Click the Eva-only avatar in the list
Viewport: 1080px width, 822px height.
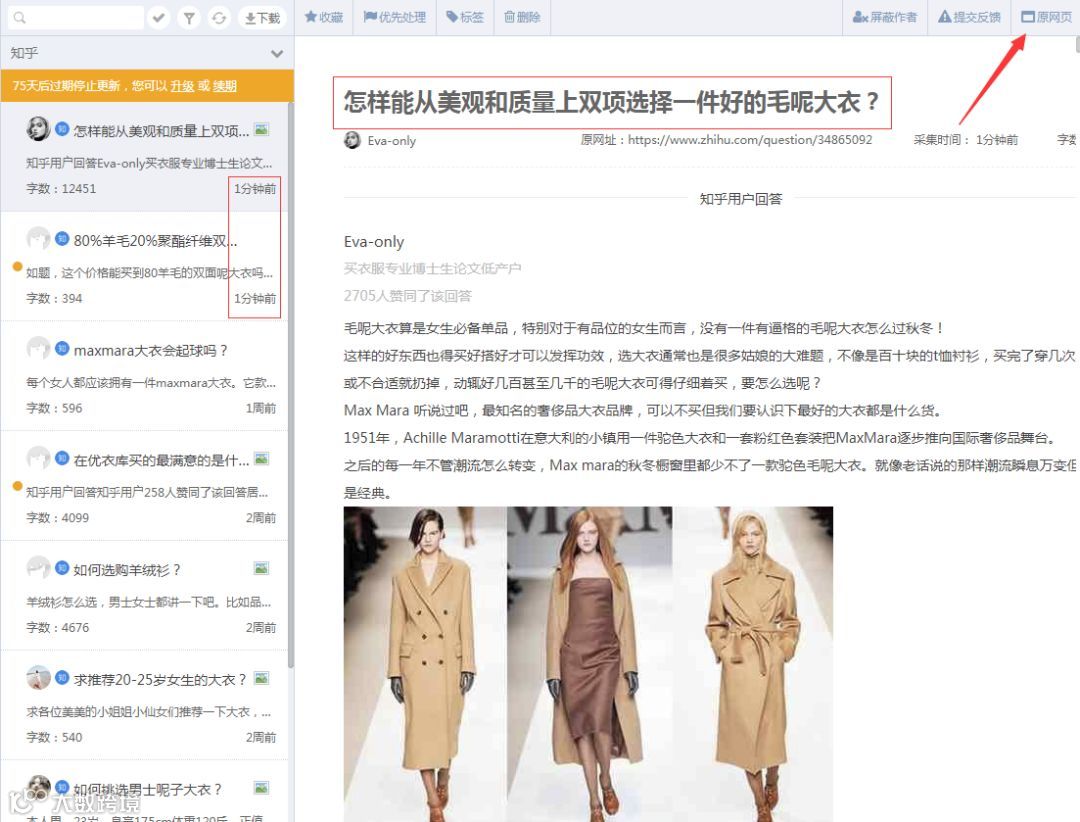coord(38,129)
